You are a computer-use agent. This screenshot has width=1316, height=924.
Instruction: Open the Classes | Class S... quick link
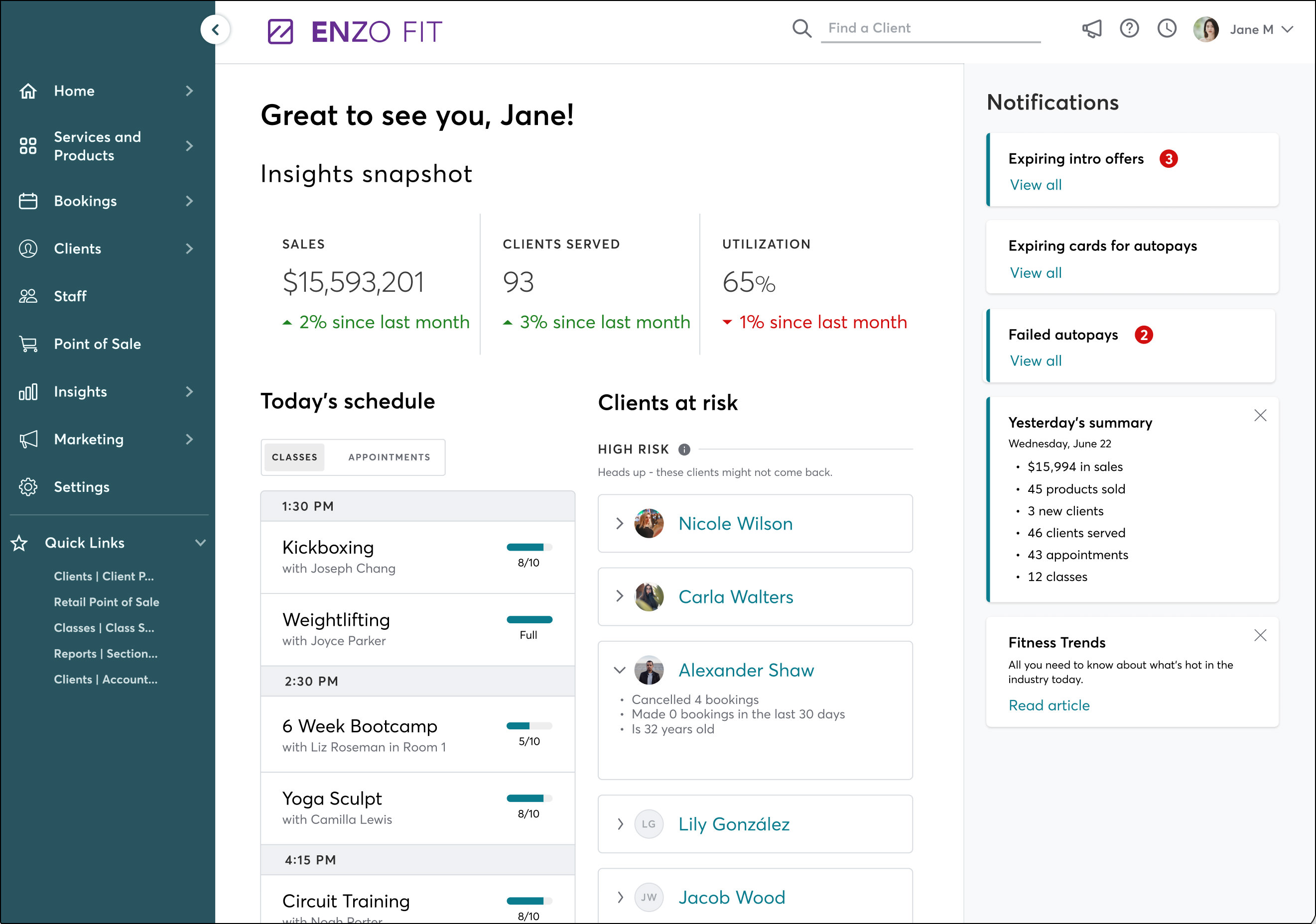pyautogui.click(x=104, y=628)
